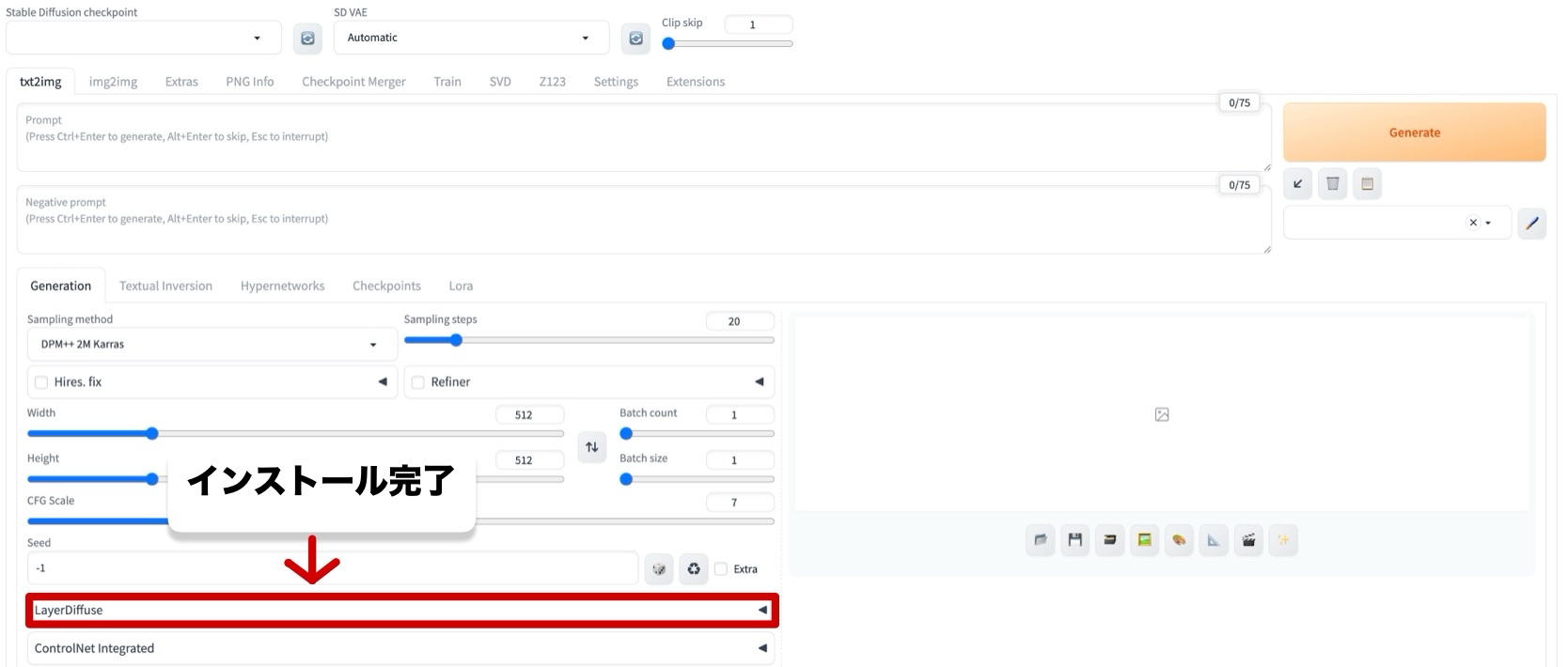
Task: Open the Extensions tab
Action: pos(695,82)
